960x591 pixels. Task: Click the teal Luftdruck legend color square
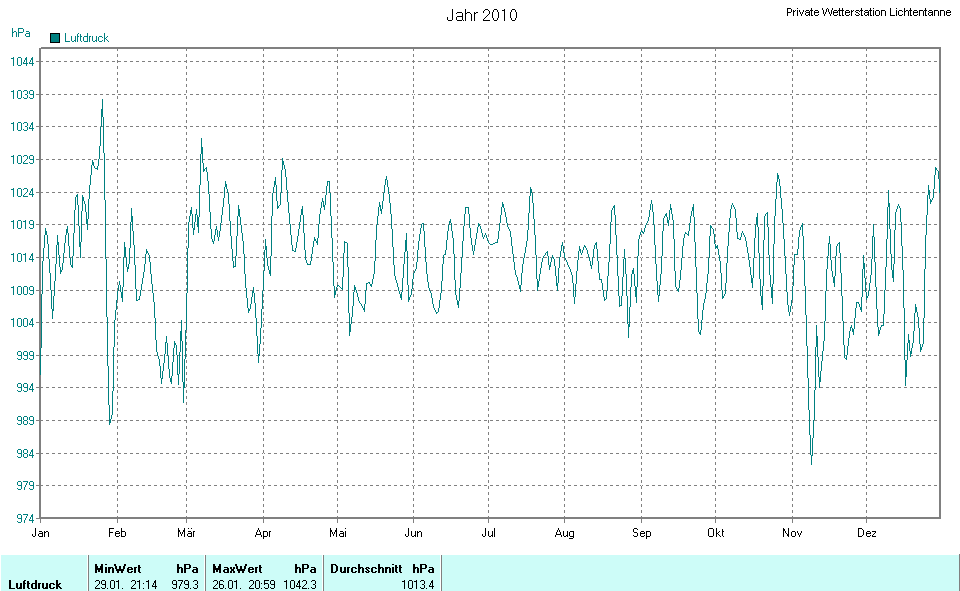pyautogui.click(x=55, y=38)
